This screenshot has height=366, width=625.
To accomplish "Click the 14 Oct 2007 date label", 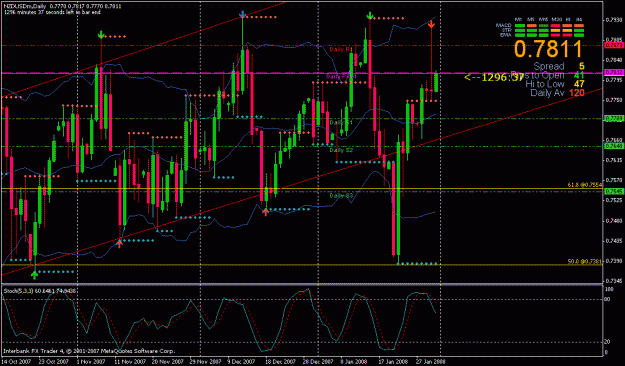I will click(17, 362).
